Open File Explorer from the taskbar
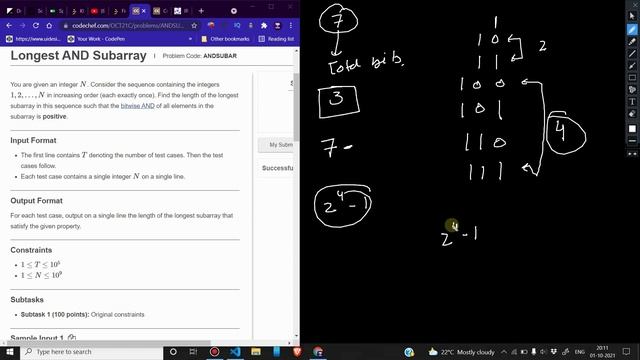The image size is (640, 360). click(256, 352)
